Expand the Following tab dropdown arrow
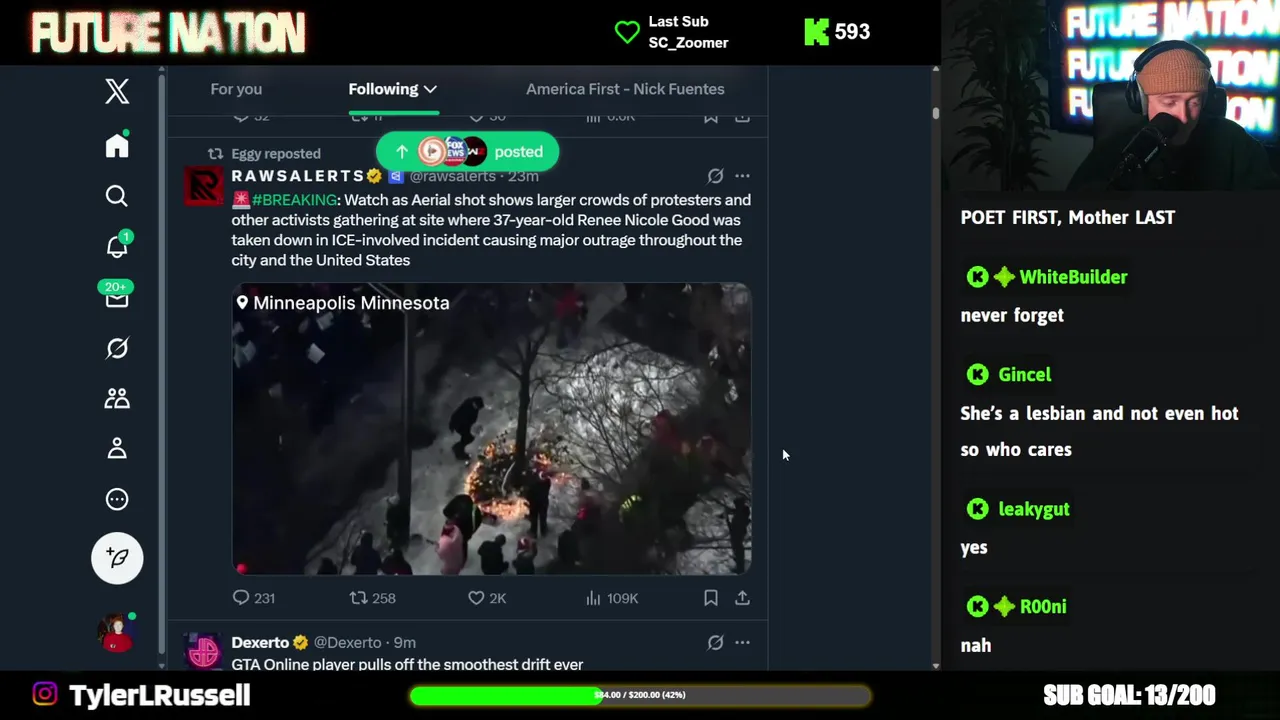 [x=430, y=89]
